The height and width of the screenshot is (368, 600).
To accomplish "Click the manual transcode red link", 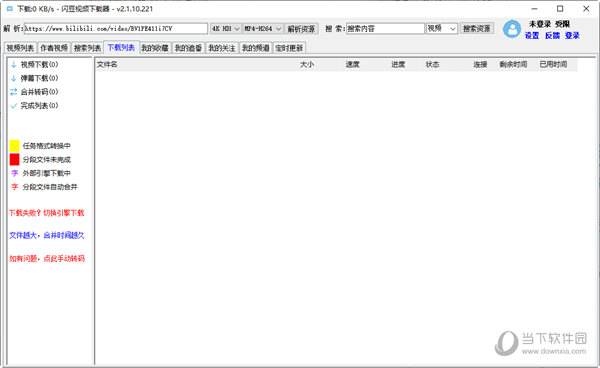I will click(x=47, y=259).
